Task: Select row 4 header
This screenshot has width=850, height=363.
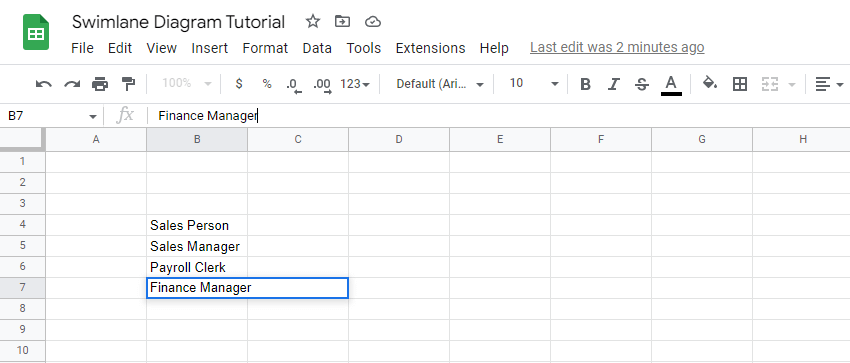Action: tap(22, 224)
